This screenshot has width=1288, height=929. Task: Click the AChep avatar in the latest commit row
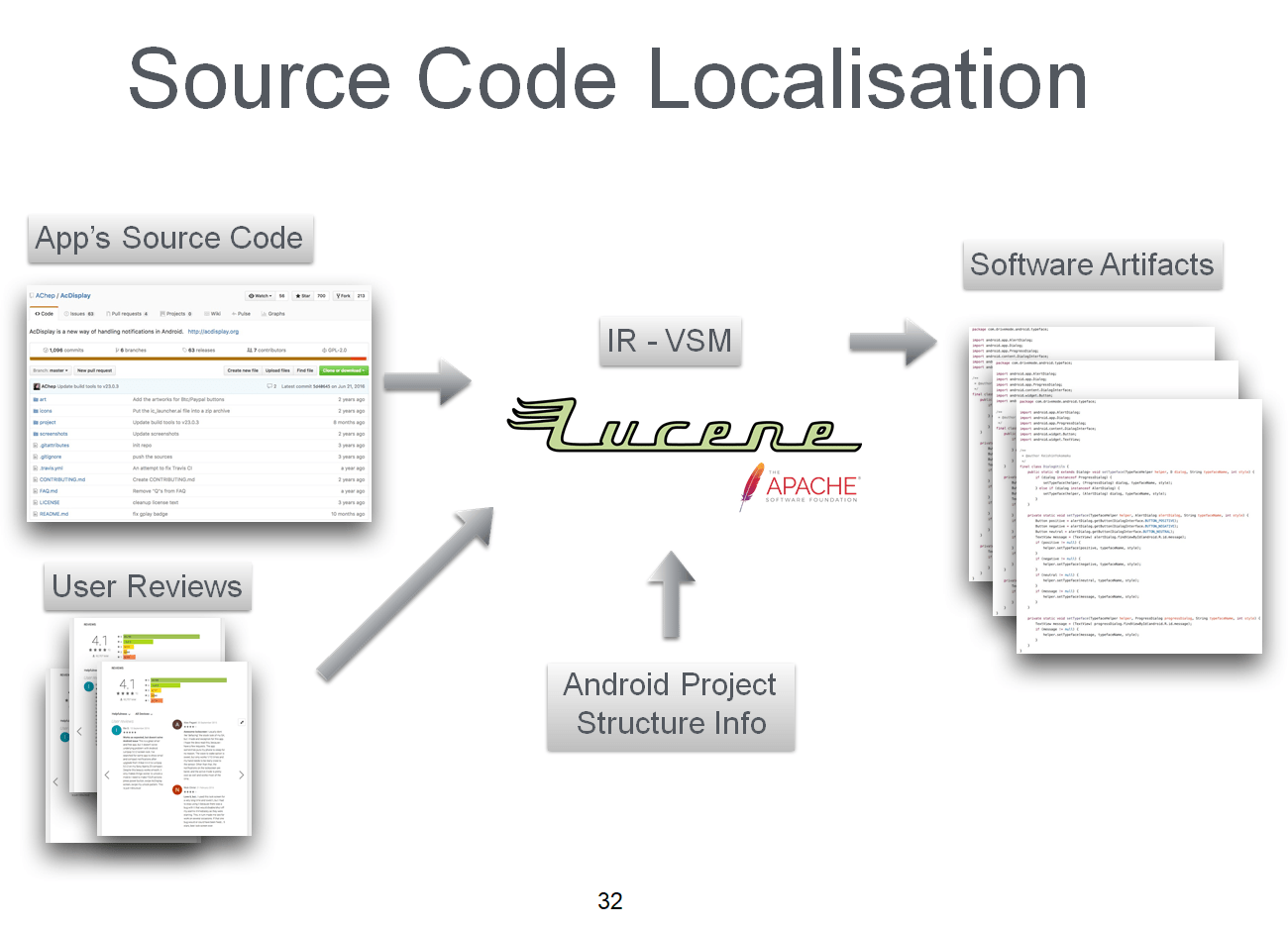(x=37, y=386)
